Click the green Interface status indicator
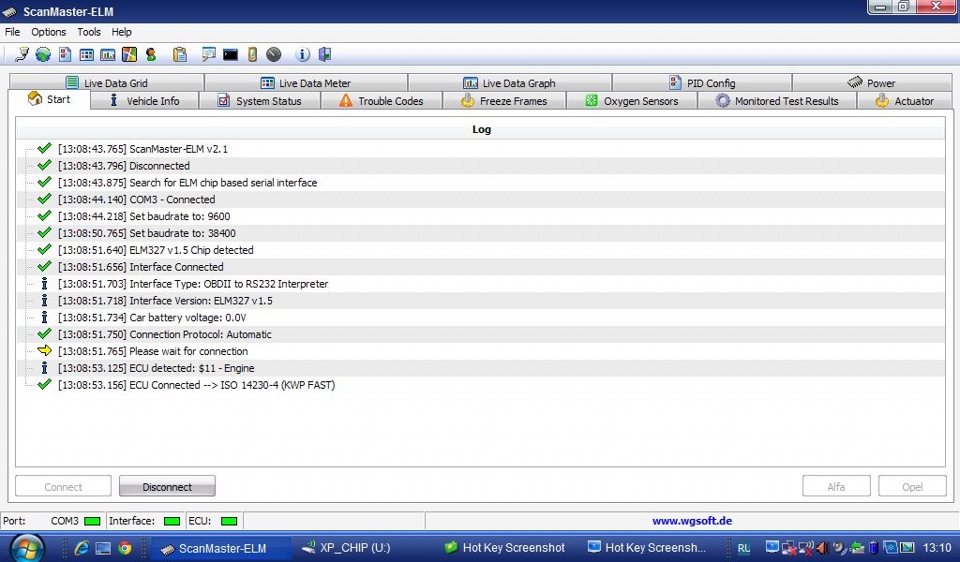Image resolution: width=960 pixels, height=562 pixels. pyautogui.click(x=172, y=521)
